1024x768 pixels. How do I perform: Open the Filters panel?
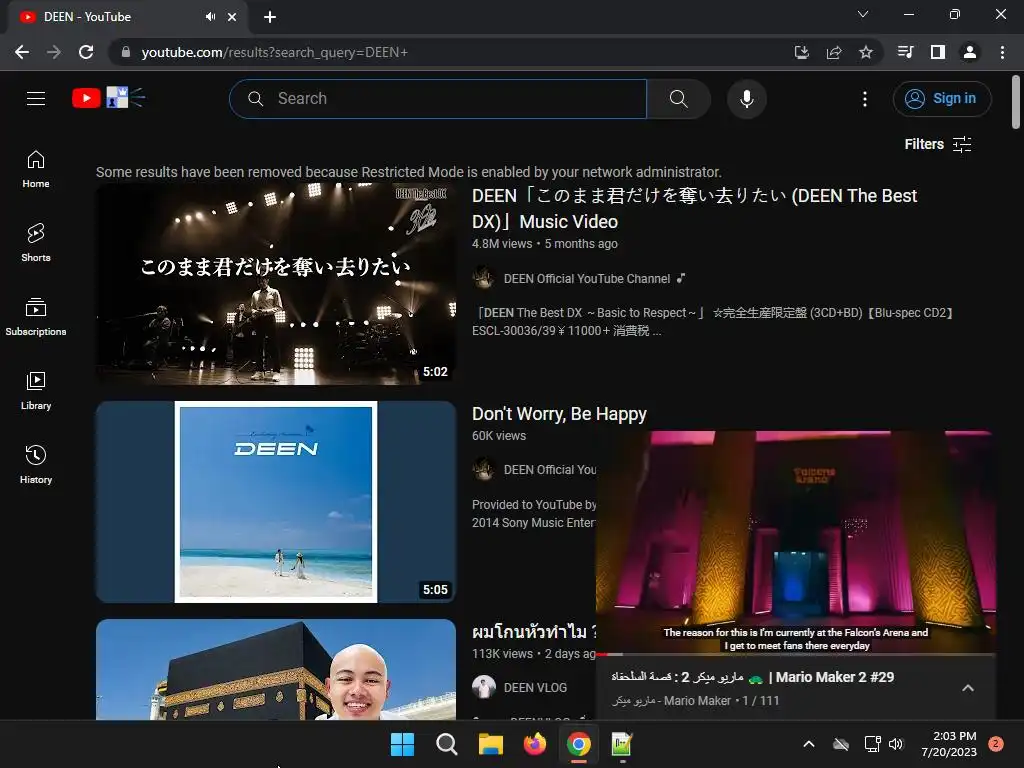coord(938,144)
